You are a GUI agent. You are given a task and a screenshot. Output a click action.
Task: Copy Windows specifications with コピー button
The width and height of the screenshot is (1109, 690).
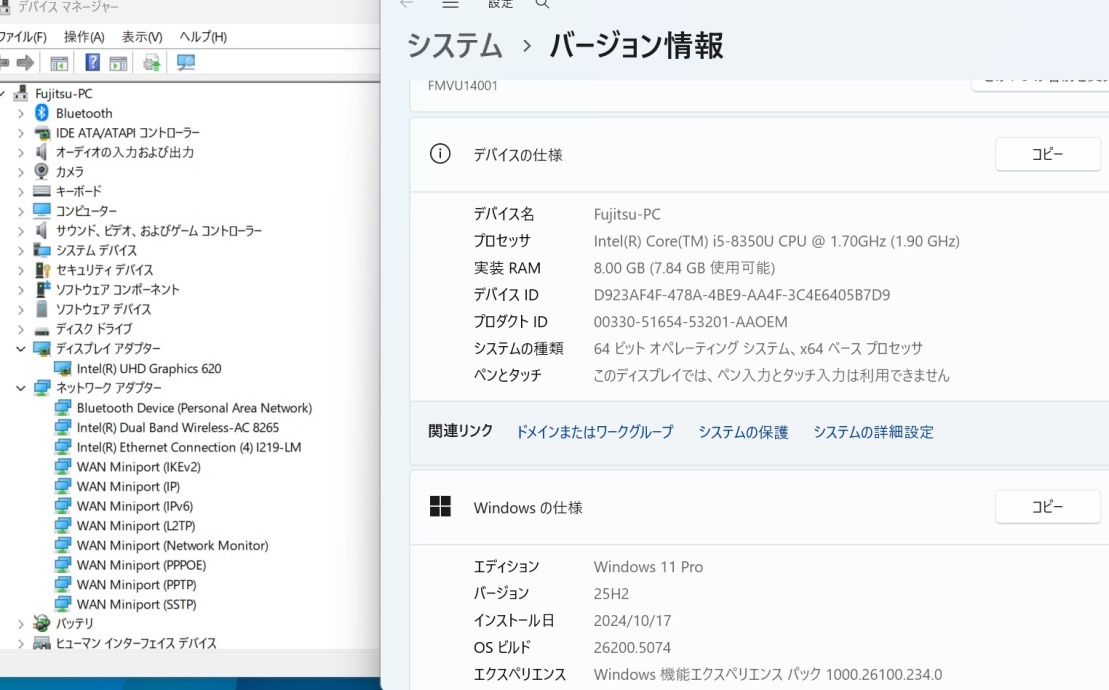(1047, 507)
